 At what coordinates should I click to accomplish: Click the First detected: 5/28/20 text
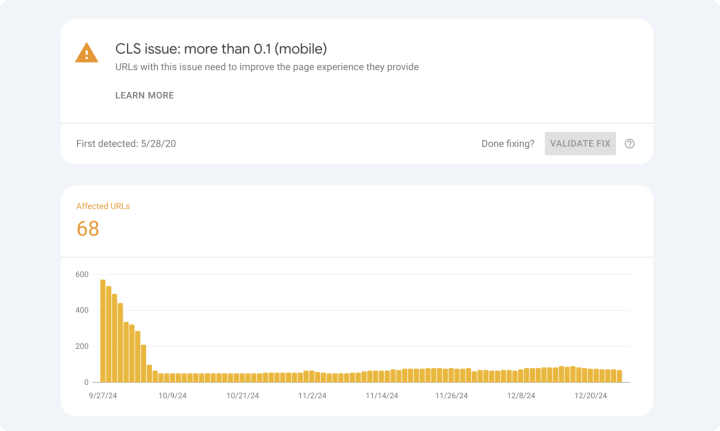click(126, 144)
